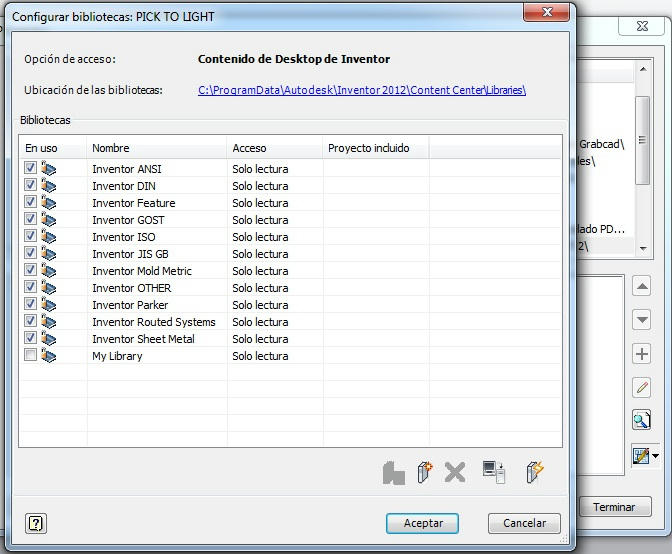Click the library icon beside Inventor ISO
The image size is (672, 554).
click(48, 237)
